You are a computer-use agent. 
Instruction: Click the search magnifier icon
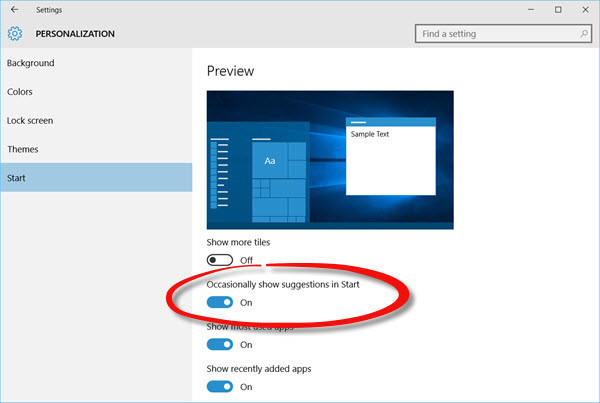point(584,34)
